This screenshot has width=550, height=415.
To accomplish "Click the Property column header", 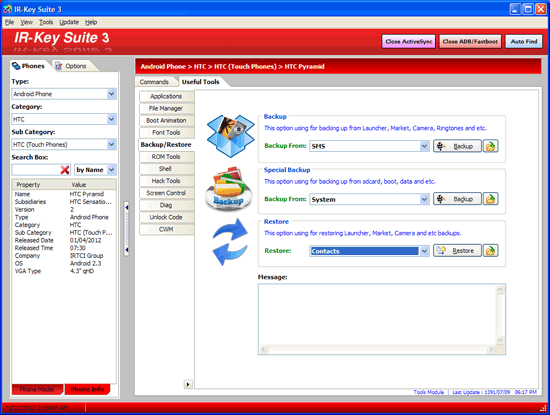I will 39,185.
